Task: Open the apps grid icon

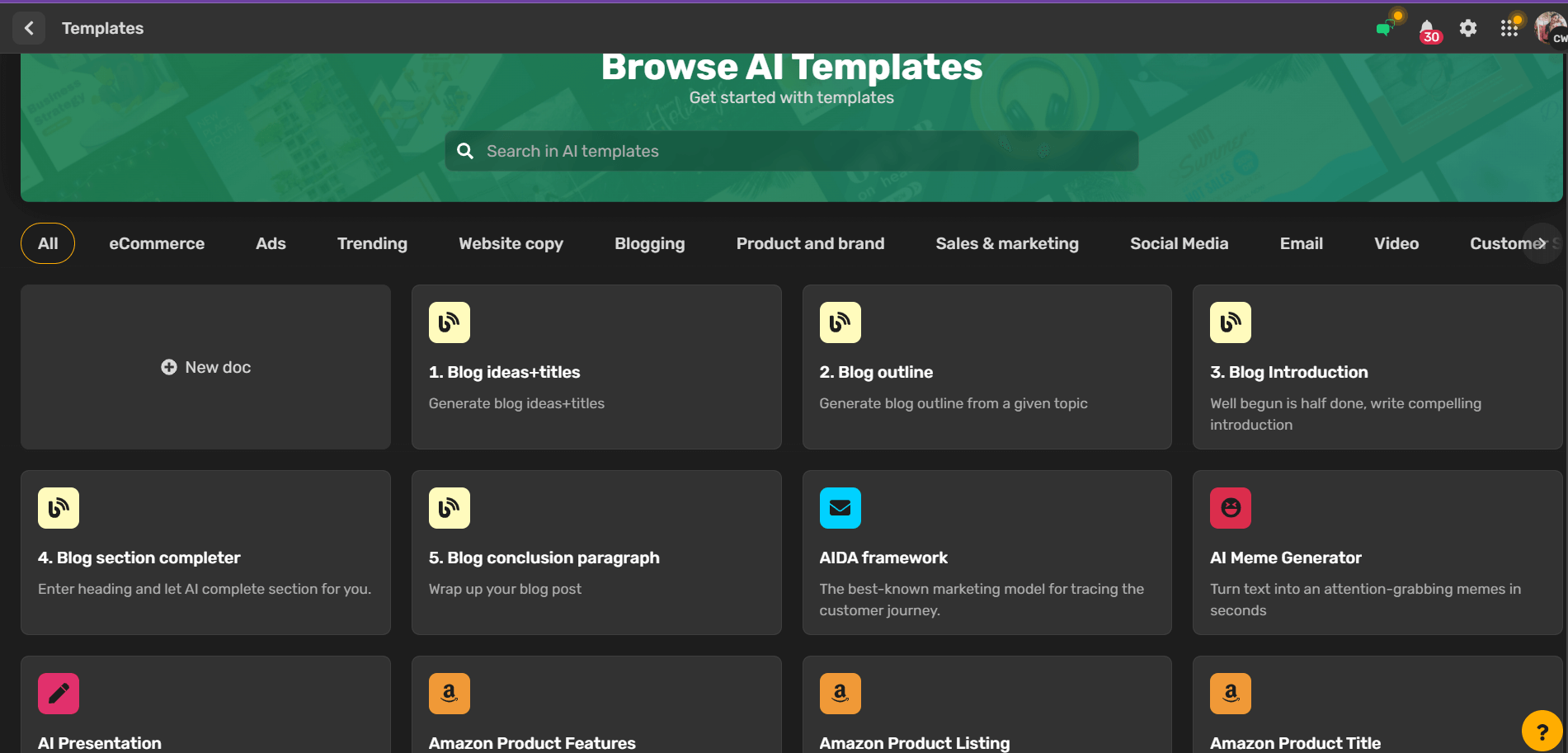Action: tap(1509, 28)
